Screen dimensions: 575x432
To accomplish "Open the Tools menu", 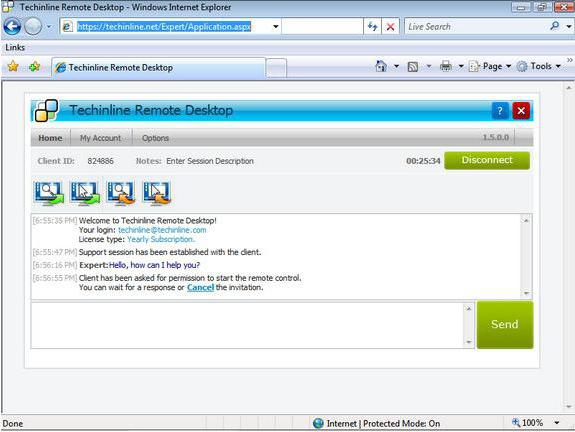I will [539, 66].
